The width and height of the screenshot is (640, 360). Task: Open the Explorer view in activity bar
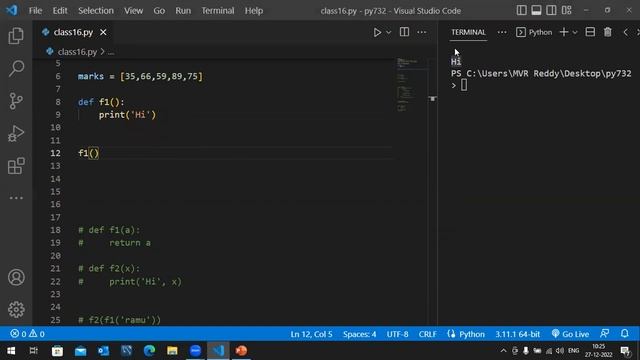(x=16, y=36)
